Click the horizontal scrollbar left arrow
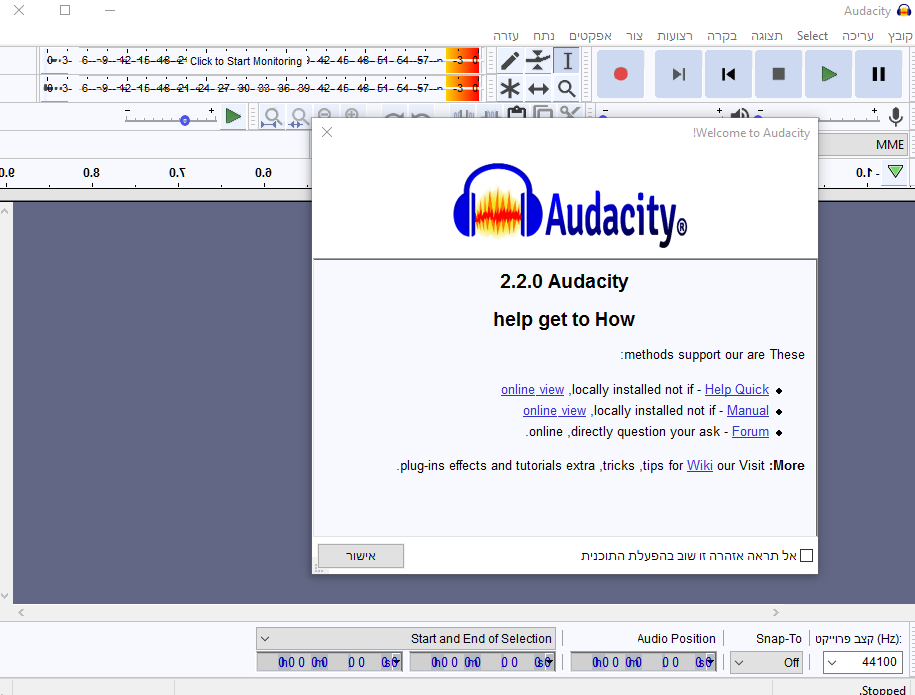Screen dimensions: 915x695 click(21, 612)
